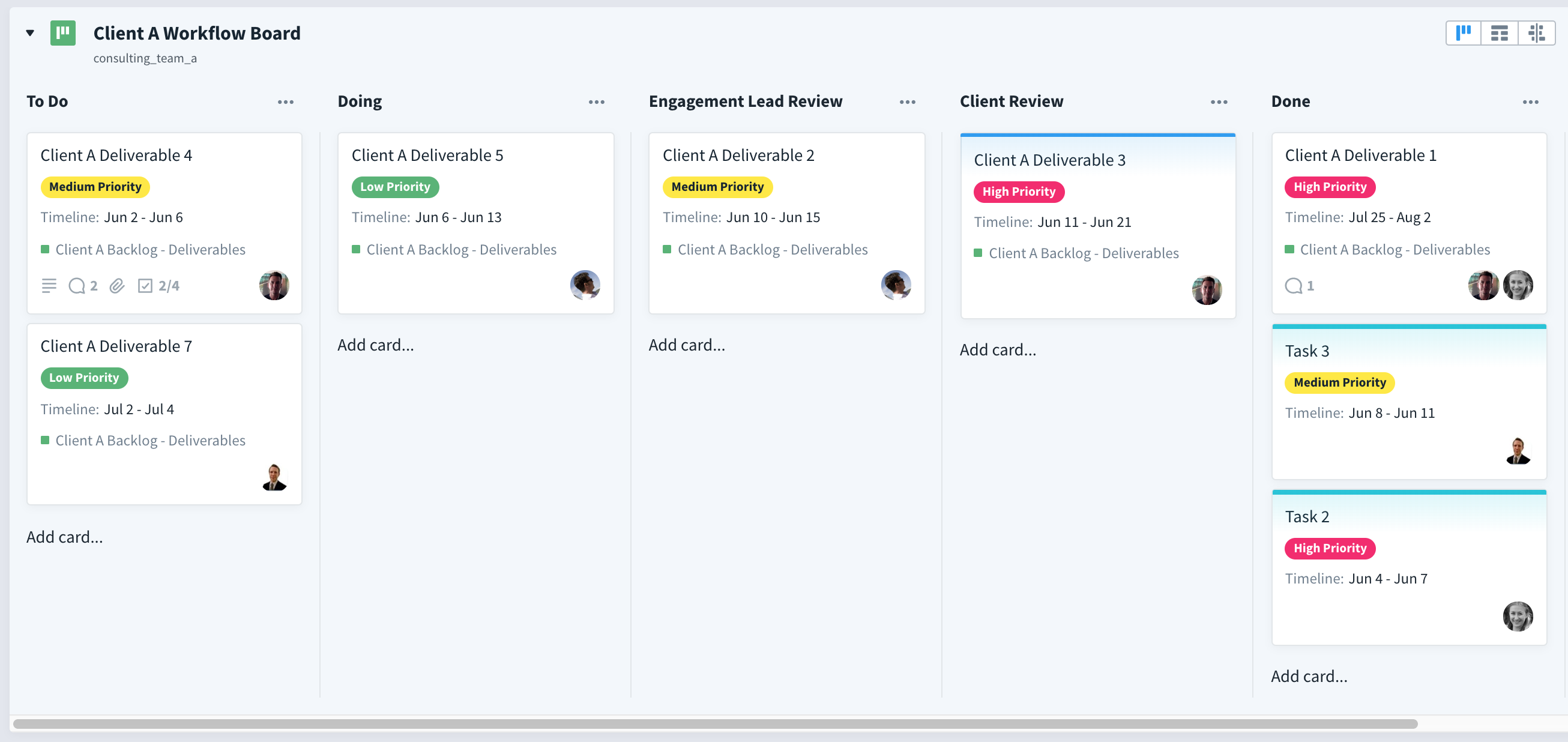Switch to the table view icon
This screenshot has width=1568, height=742.
1500,33
